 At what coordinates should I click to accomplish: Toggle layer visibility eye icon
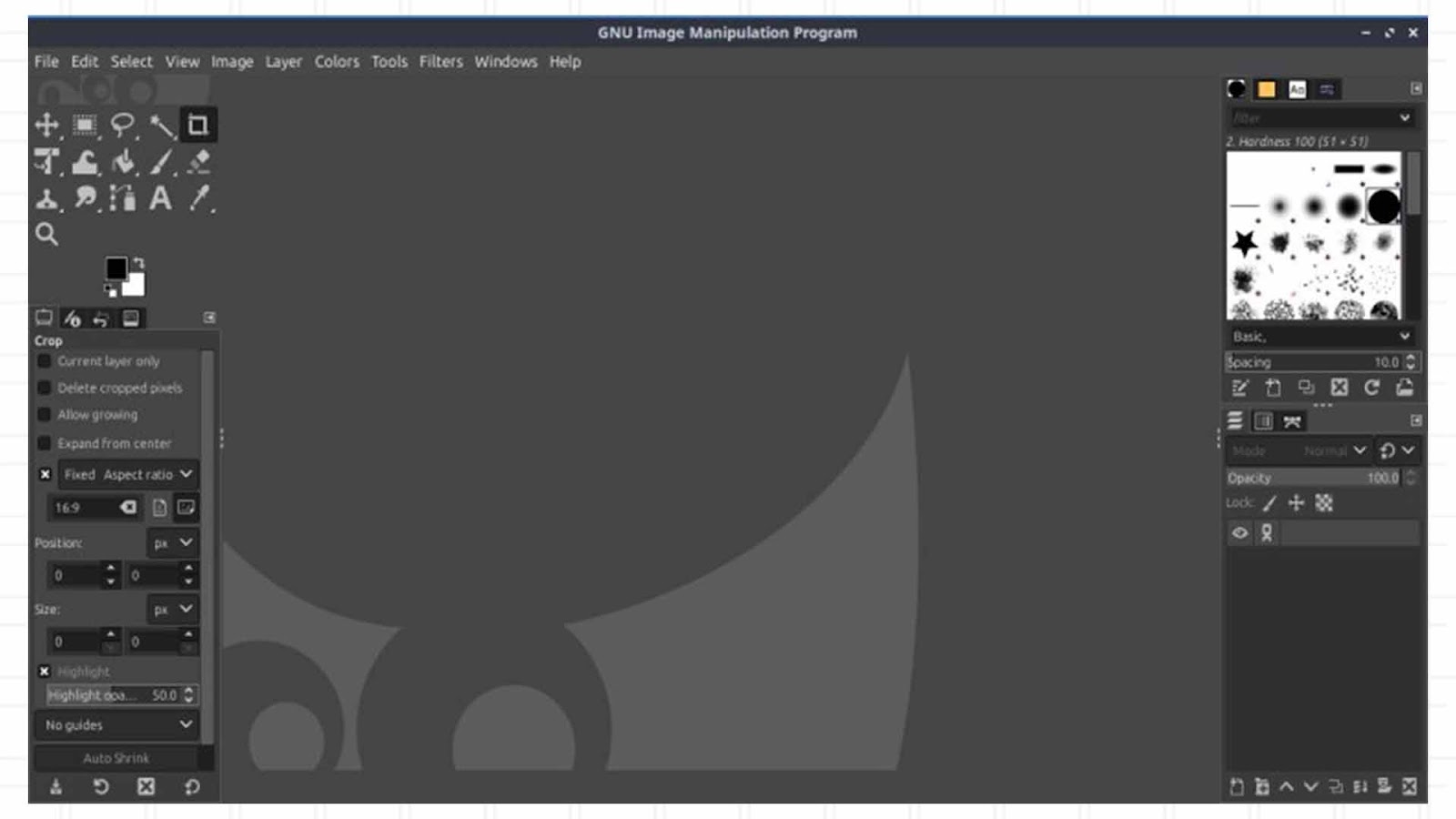1239,533
